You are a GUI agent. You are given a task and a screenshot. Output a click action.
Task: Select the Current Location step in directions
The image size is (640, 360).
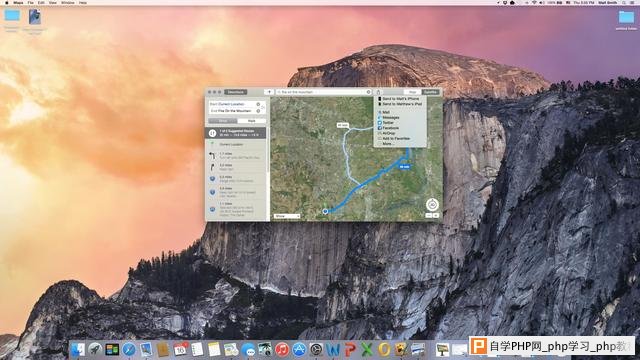pos(236,144)
